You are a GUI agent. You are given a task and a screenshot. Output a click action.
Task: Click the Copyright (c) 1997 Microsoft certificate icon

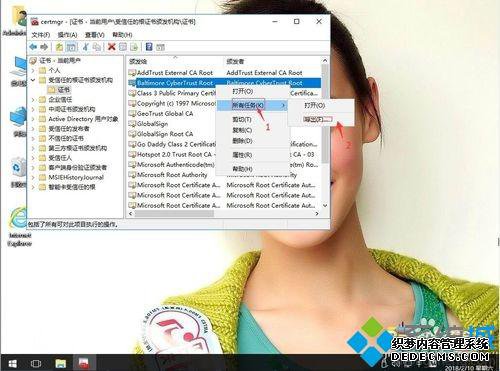pos(132,104)
